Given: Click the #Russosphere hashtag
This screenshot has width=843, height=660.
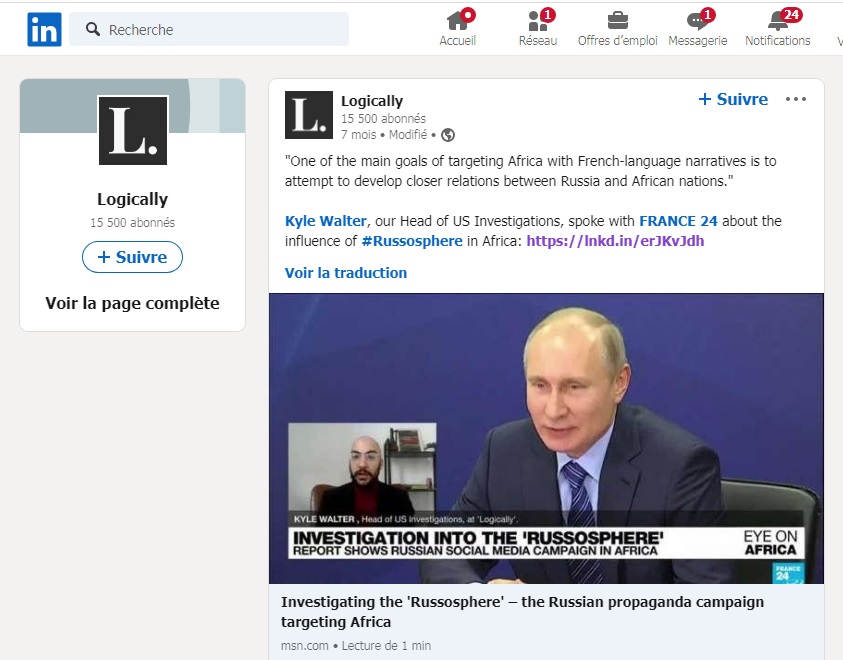Looking at the screenshot, I should [412, 241].
